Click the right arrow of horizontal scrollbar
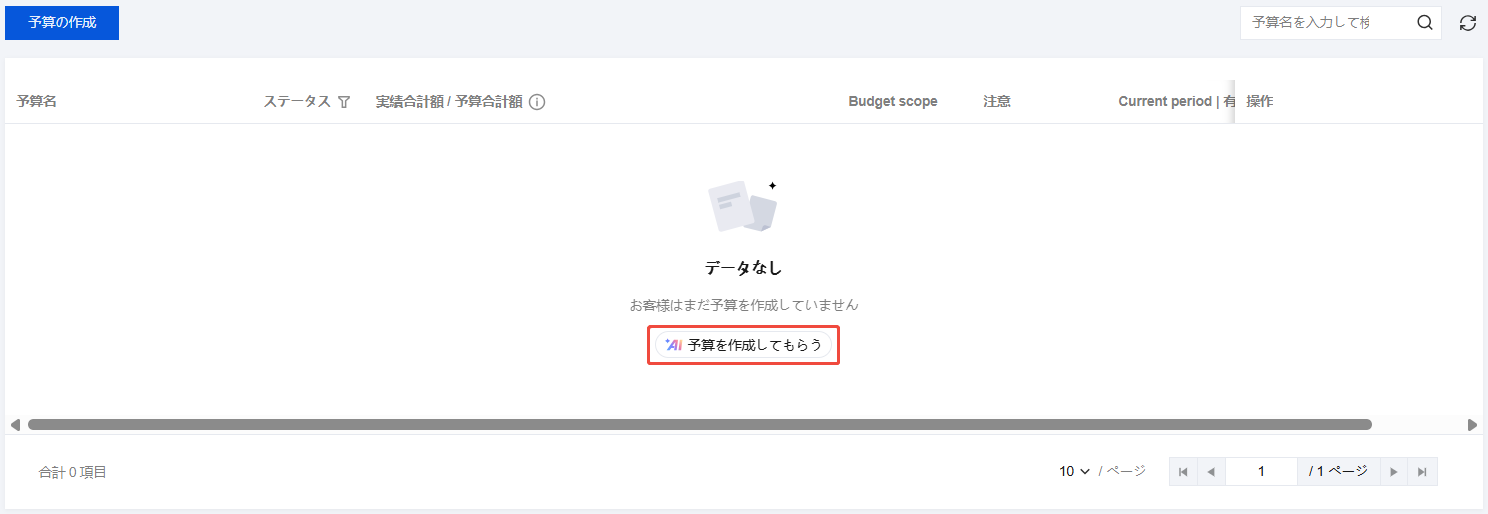1488x514 pixels. click(1472, 425)
